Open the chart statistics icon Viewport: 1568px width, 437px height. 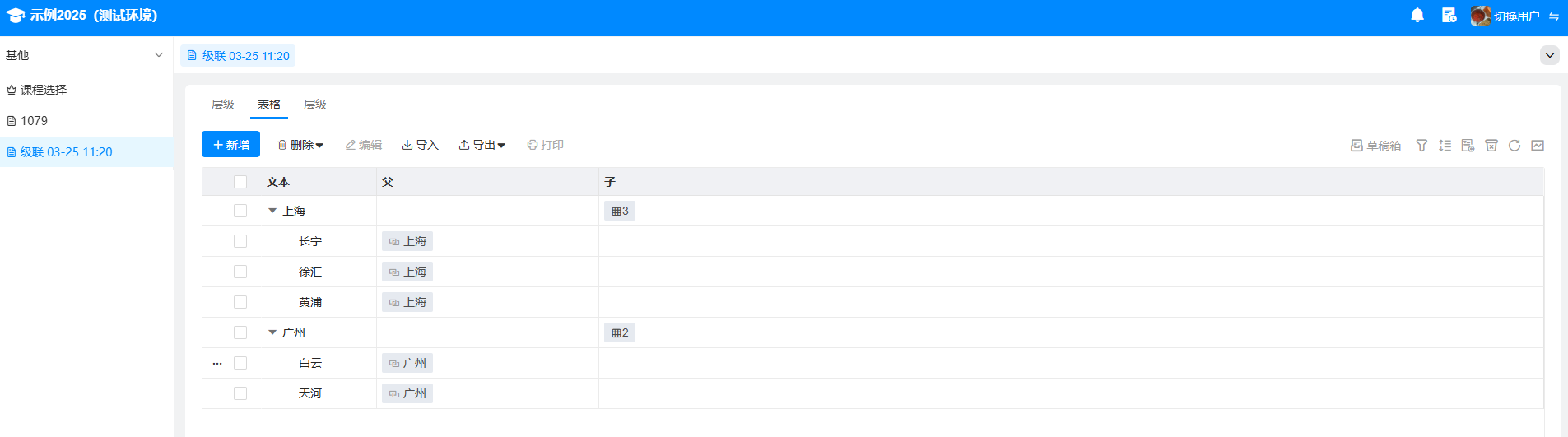1538,146
